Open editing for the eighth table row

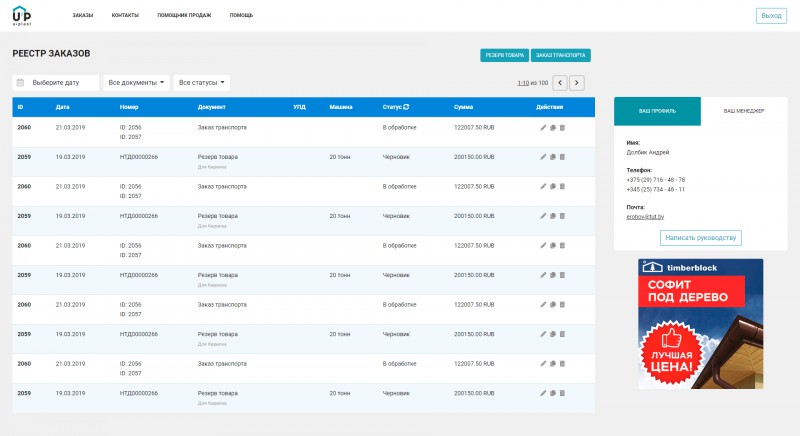click(543, 335)
